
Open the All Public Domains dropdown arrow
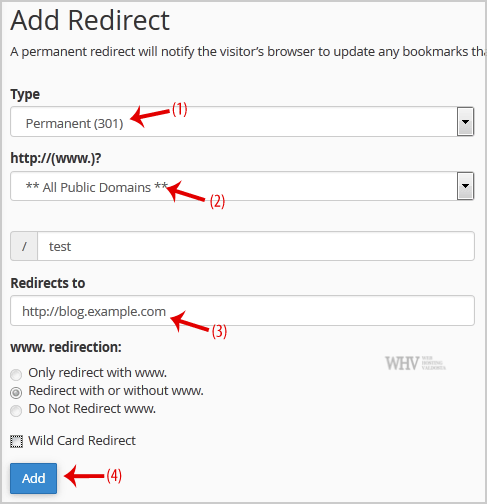pos(465,186)
